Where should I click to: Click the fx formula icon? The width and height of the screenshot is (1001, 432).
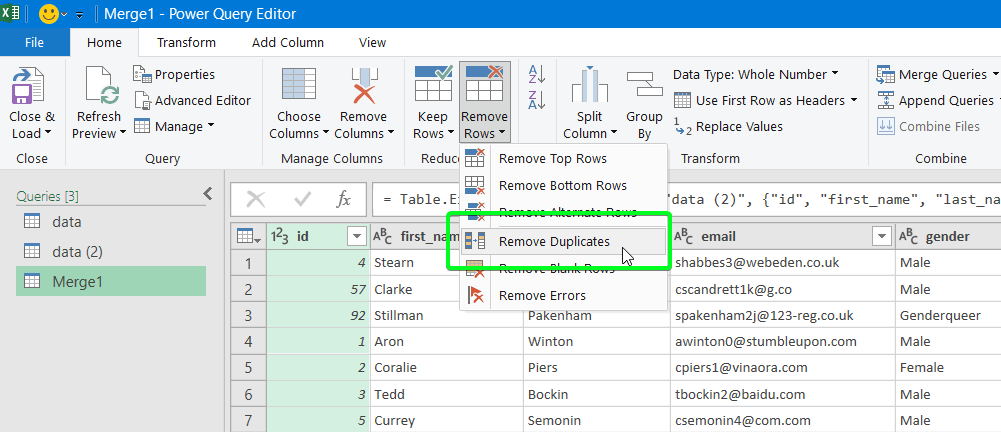(343, 200)
